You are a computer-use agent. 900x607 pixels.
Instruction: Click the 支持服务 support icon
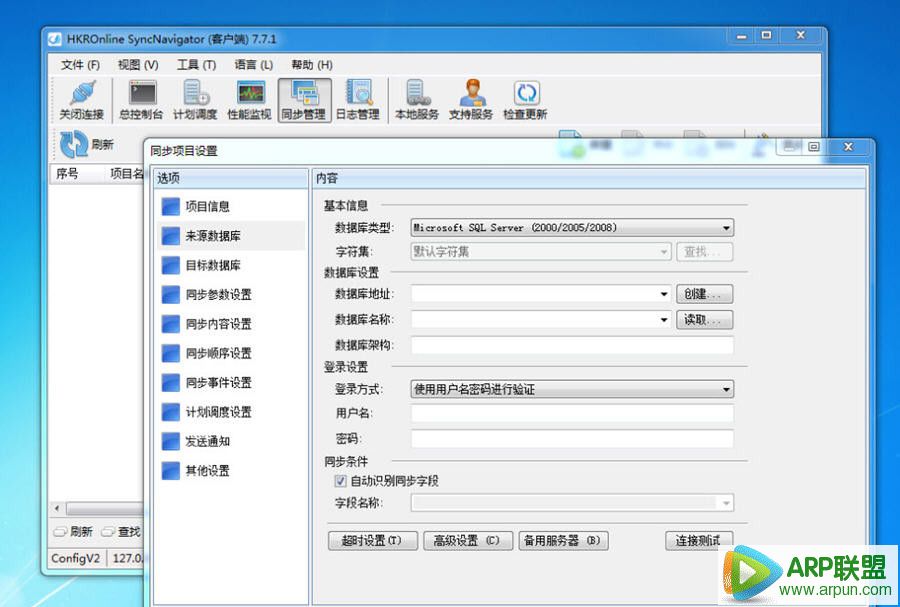[x=471, y=100]
